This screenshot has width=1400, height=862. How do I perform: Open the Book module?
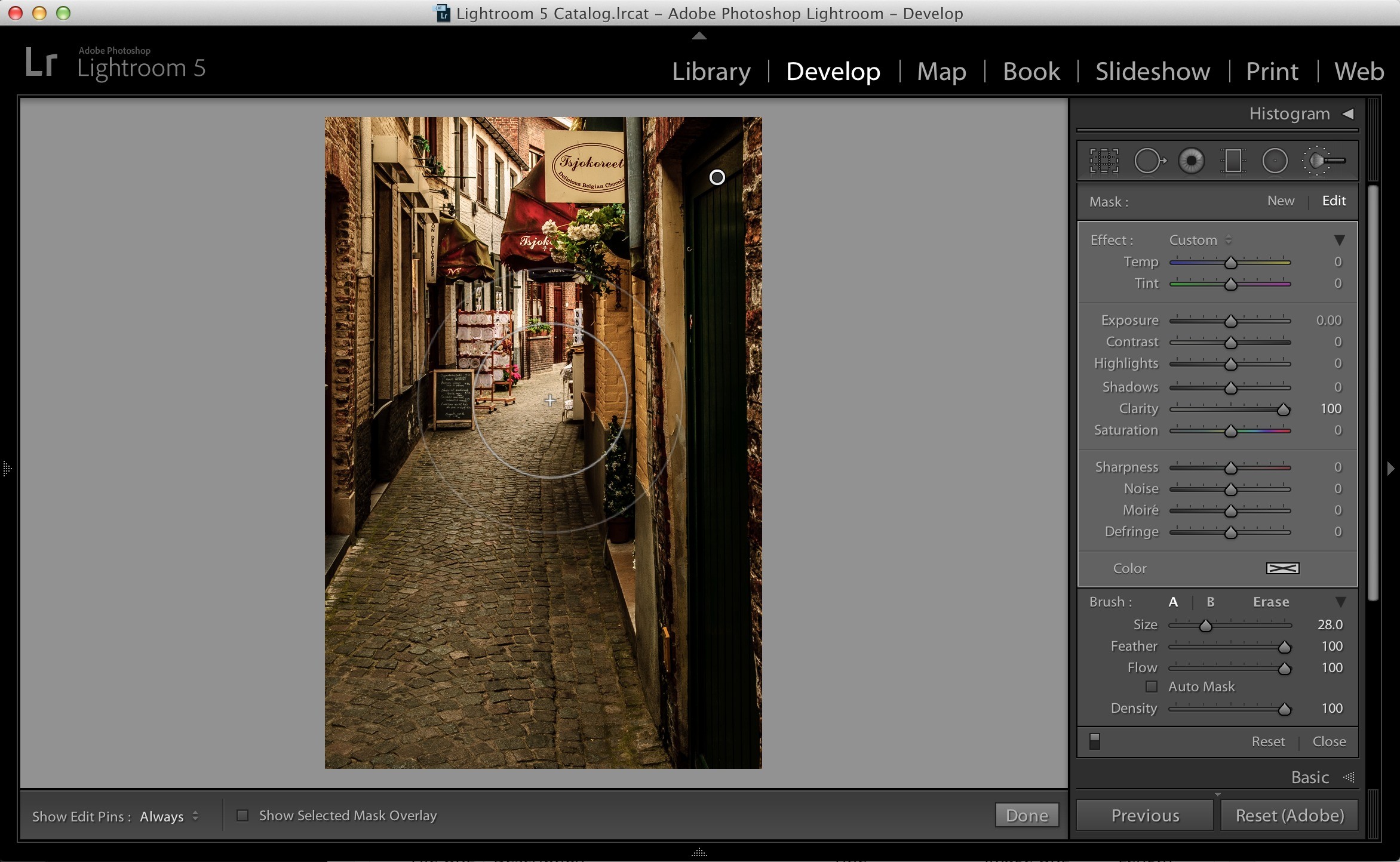(1031, 72)
